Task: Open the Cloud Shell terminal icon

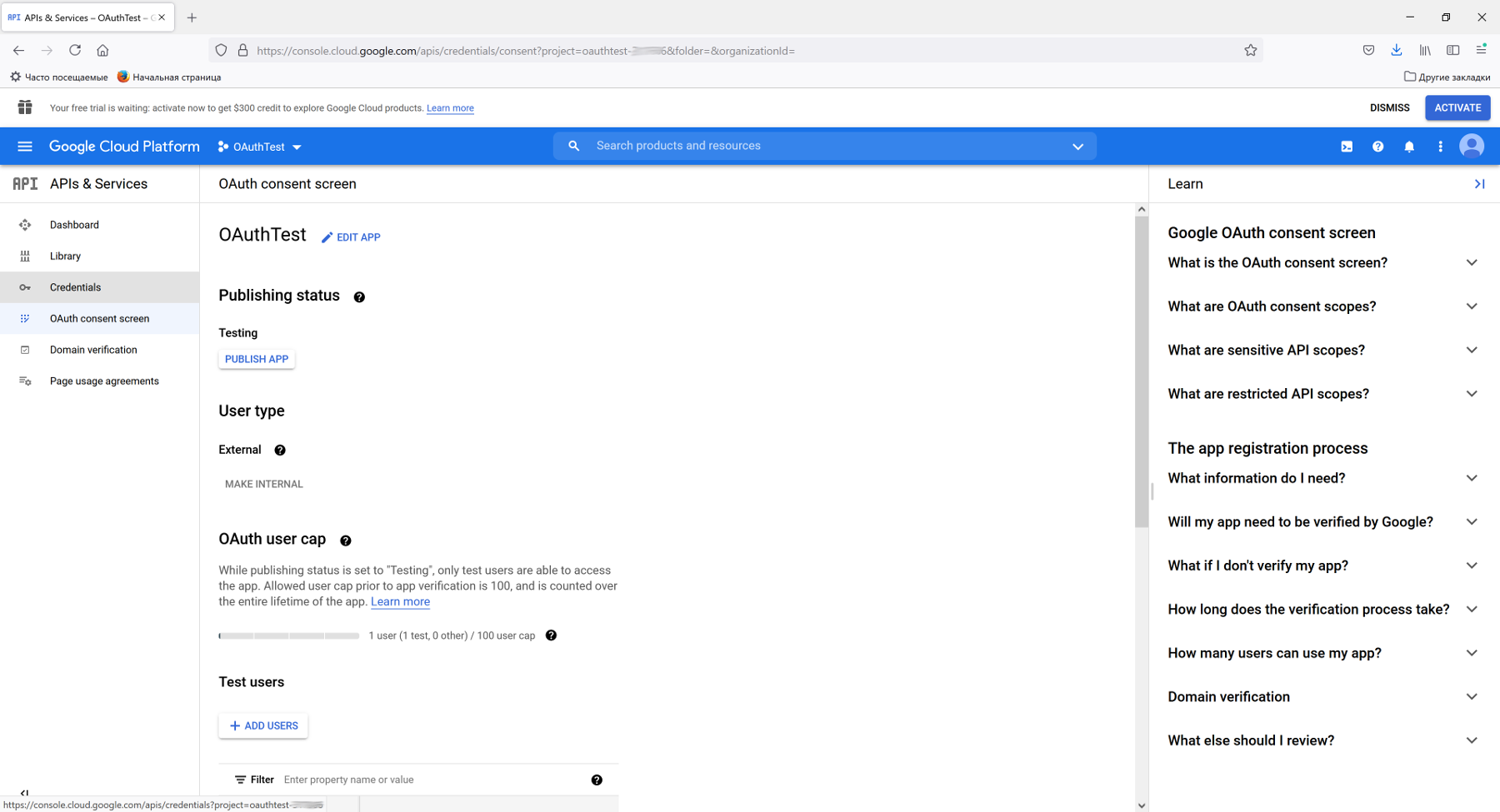Action: point(1347,147)
